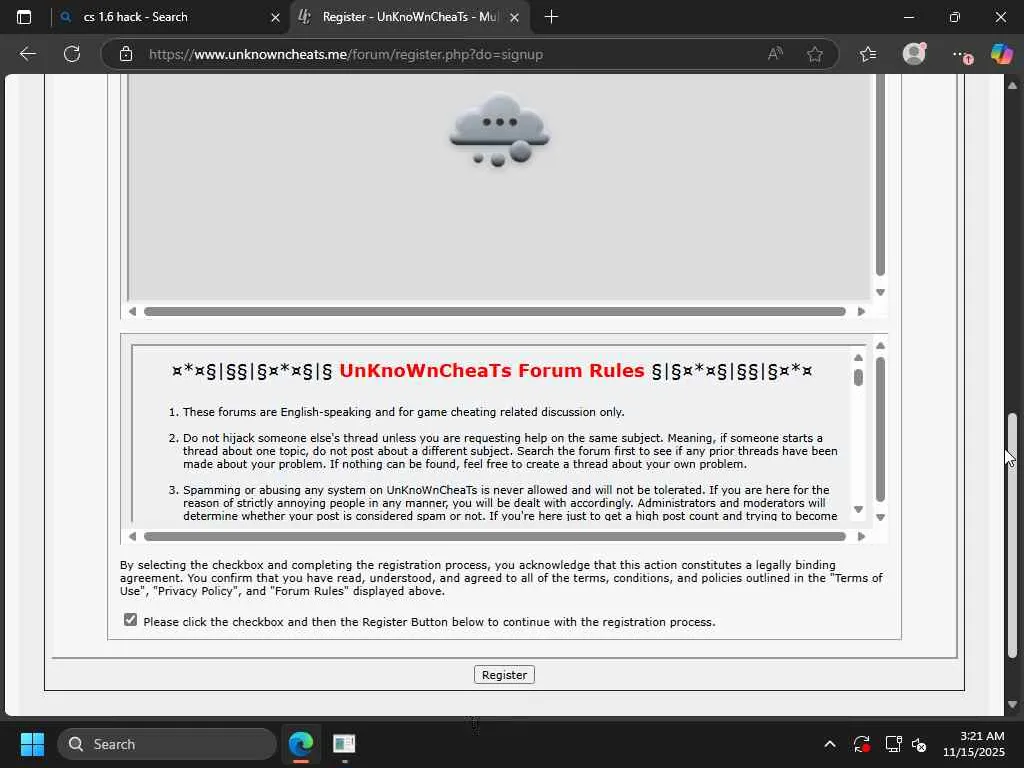Close the cs 1.6 hack tab

275,18
